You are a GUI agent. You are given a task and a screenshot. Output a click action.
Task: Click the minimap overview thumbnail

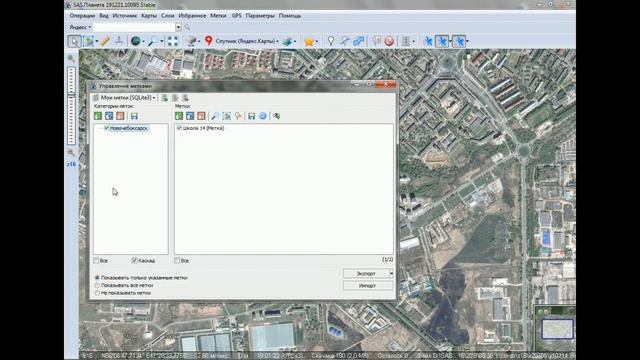pos(557,329)
